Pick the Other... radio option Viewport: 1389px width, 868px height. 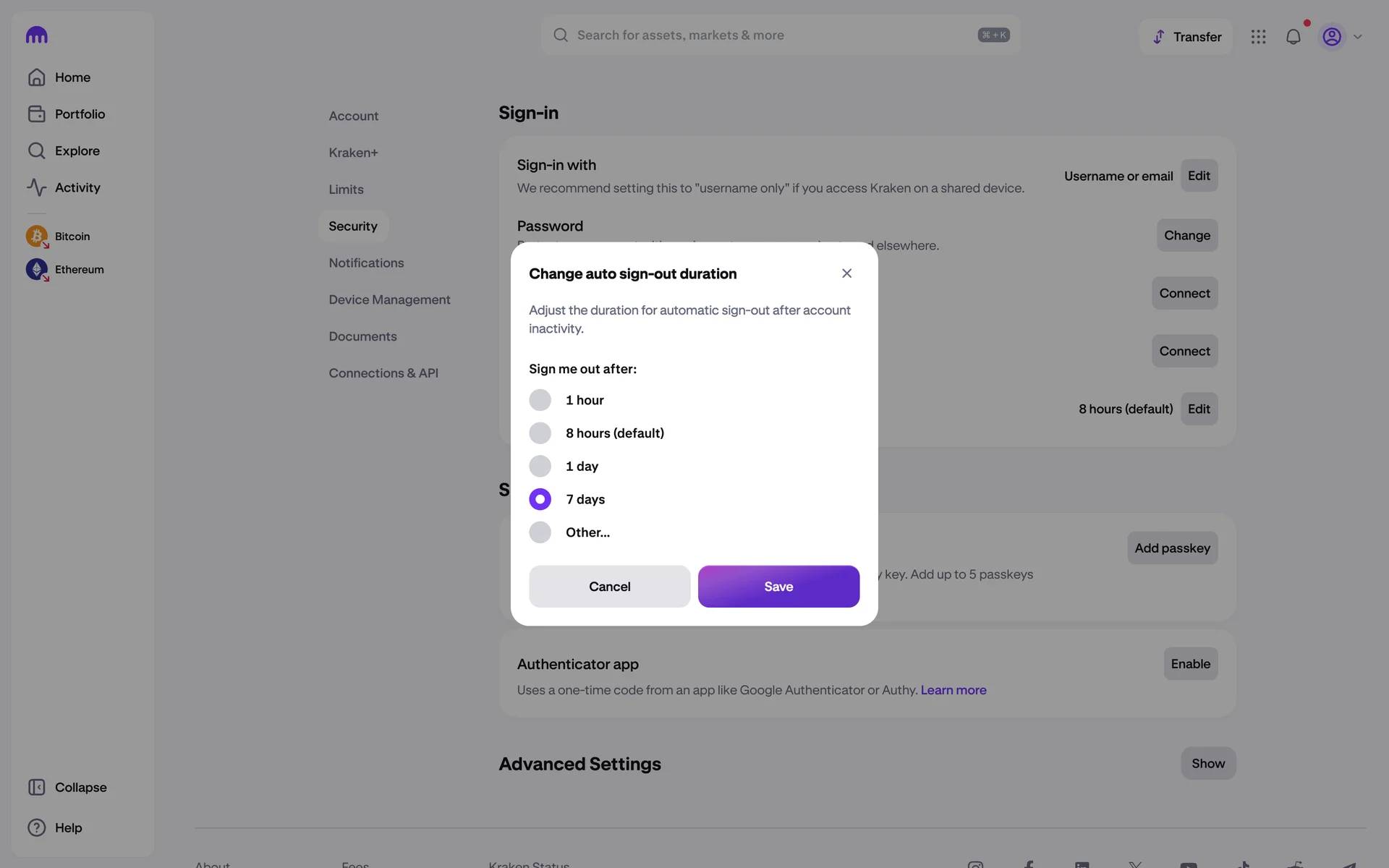pos(540,532)
